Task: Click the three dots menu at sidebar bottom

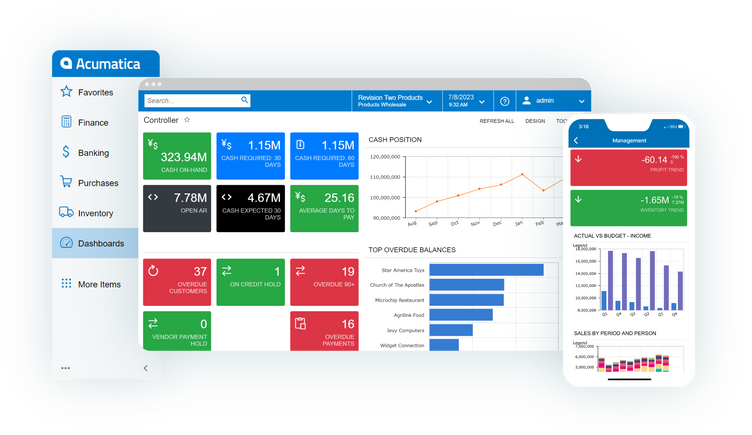Action: [x=66, y=368]
